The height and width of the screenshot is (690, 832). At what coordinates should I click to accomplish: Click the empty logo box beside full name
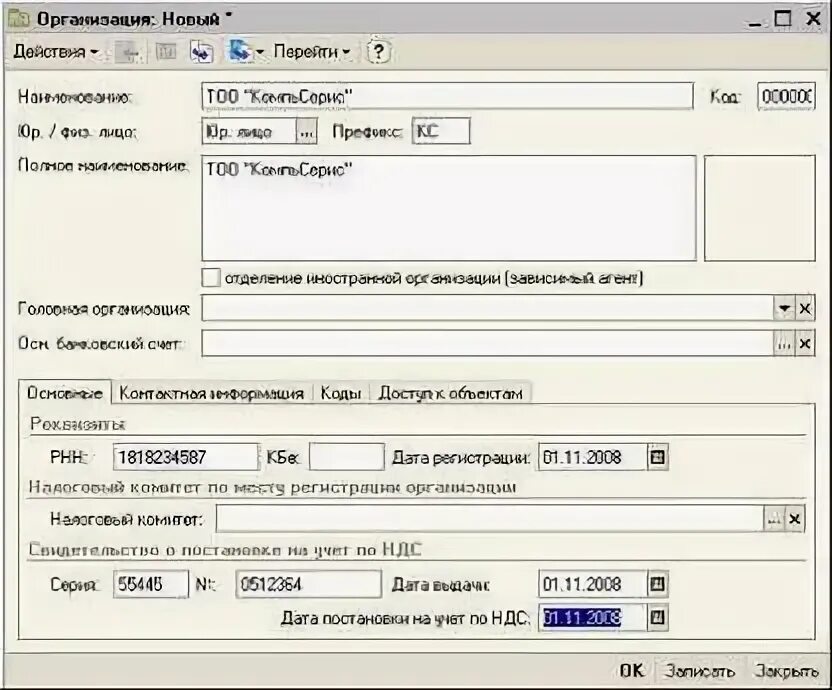(759, 208)
